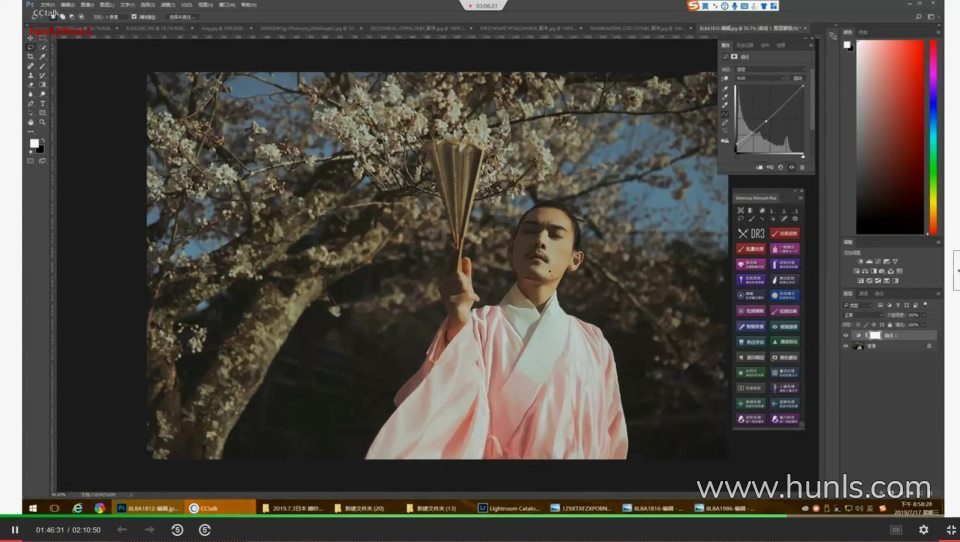The image size is (960, 542).
Task: Open the Layers panel flyout menu
Action: [939, 293]
